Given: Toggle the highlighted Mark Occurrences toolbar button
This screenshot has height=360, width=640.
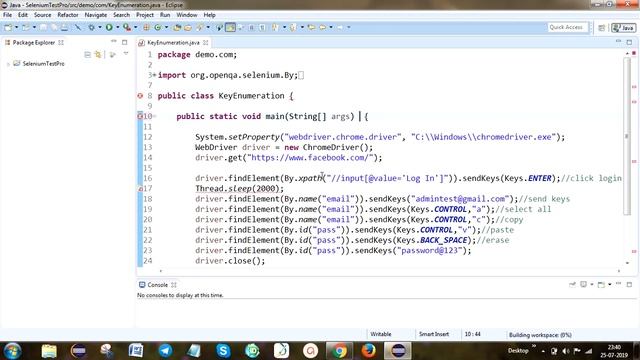Looking at the screenshot, I should point(230,27).
